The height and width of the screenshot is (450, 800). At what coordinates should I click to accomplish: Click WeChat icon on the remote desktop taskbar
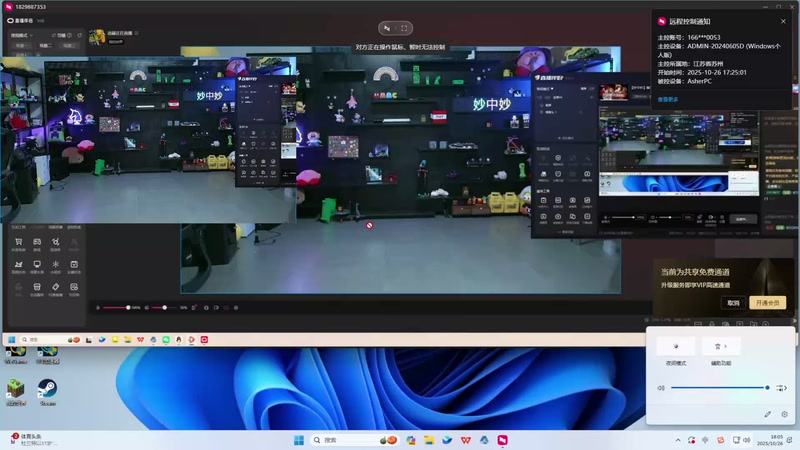[x=166, y=339]
